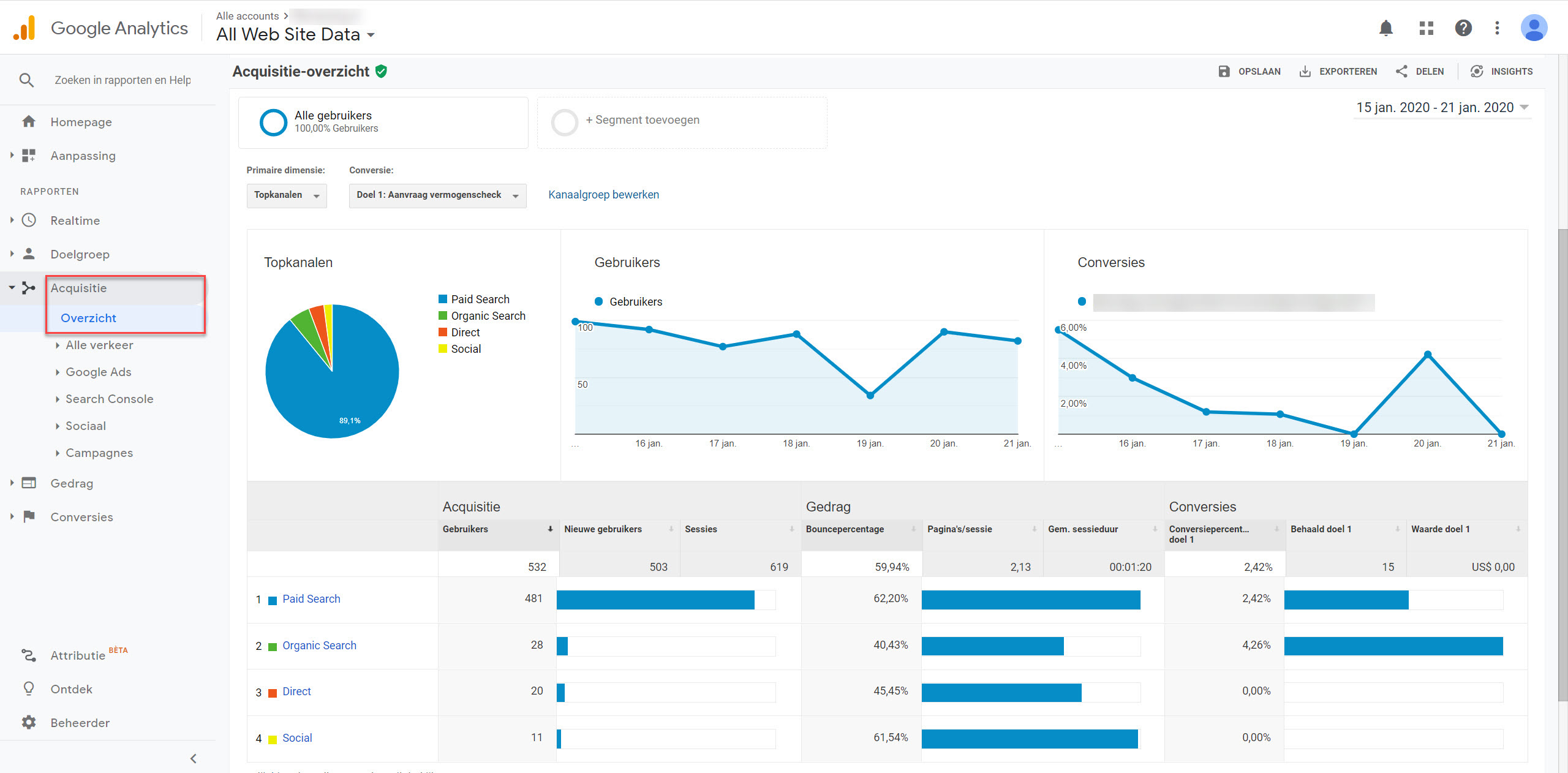Select the Alle gebruikers segment circle
Screen dimensions: 1568x773
point(273,122)
